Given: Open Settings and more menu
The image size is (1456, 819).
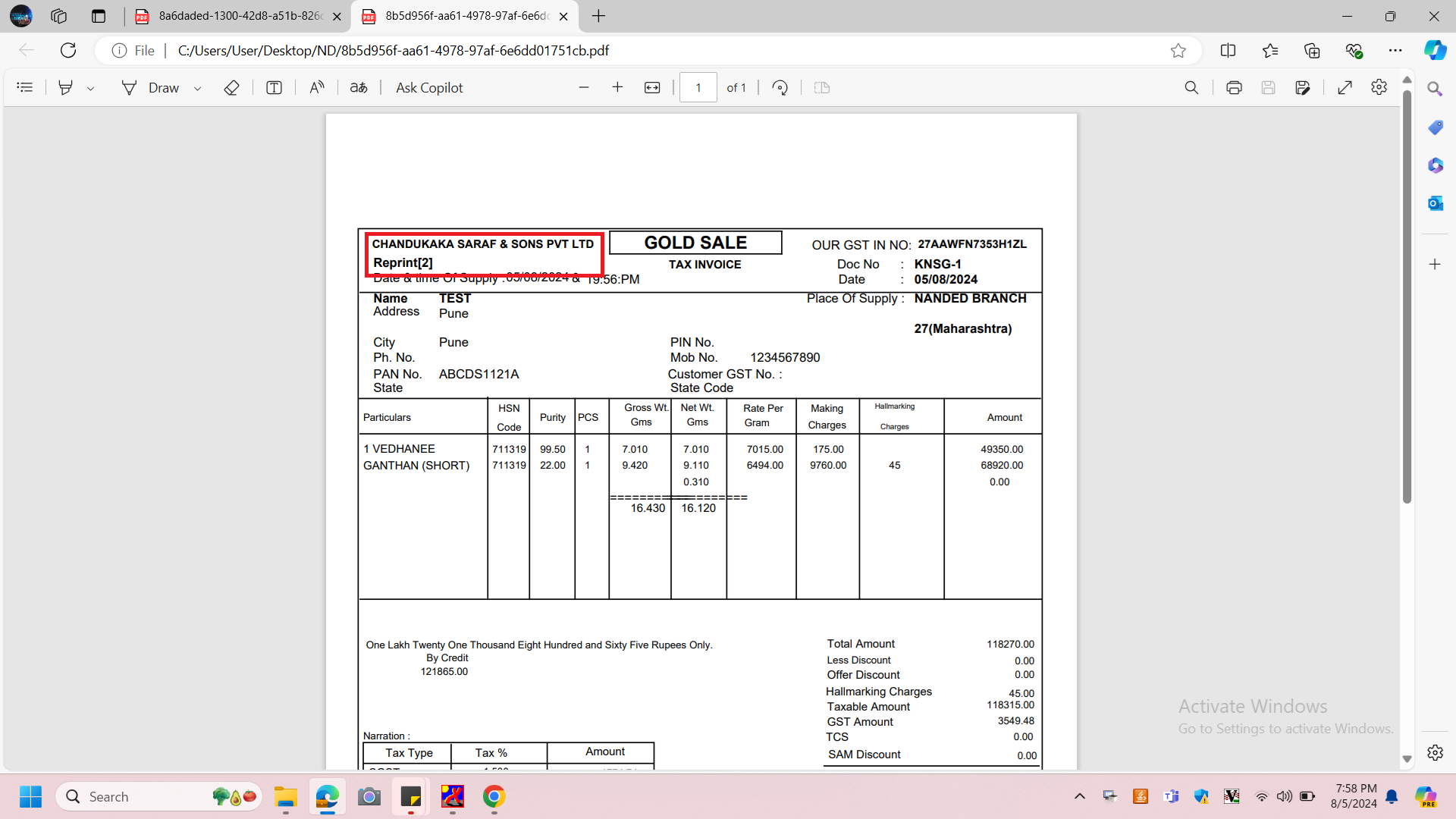Looking at the screenshot, I should [x=1395, y=51].
